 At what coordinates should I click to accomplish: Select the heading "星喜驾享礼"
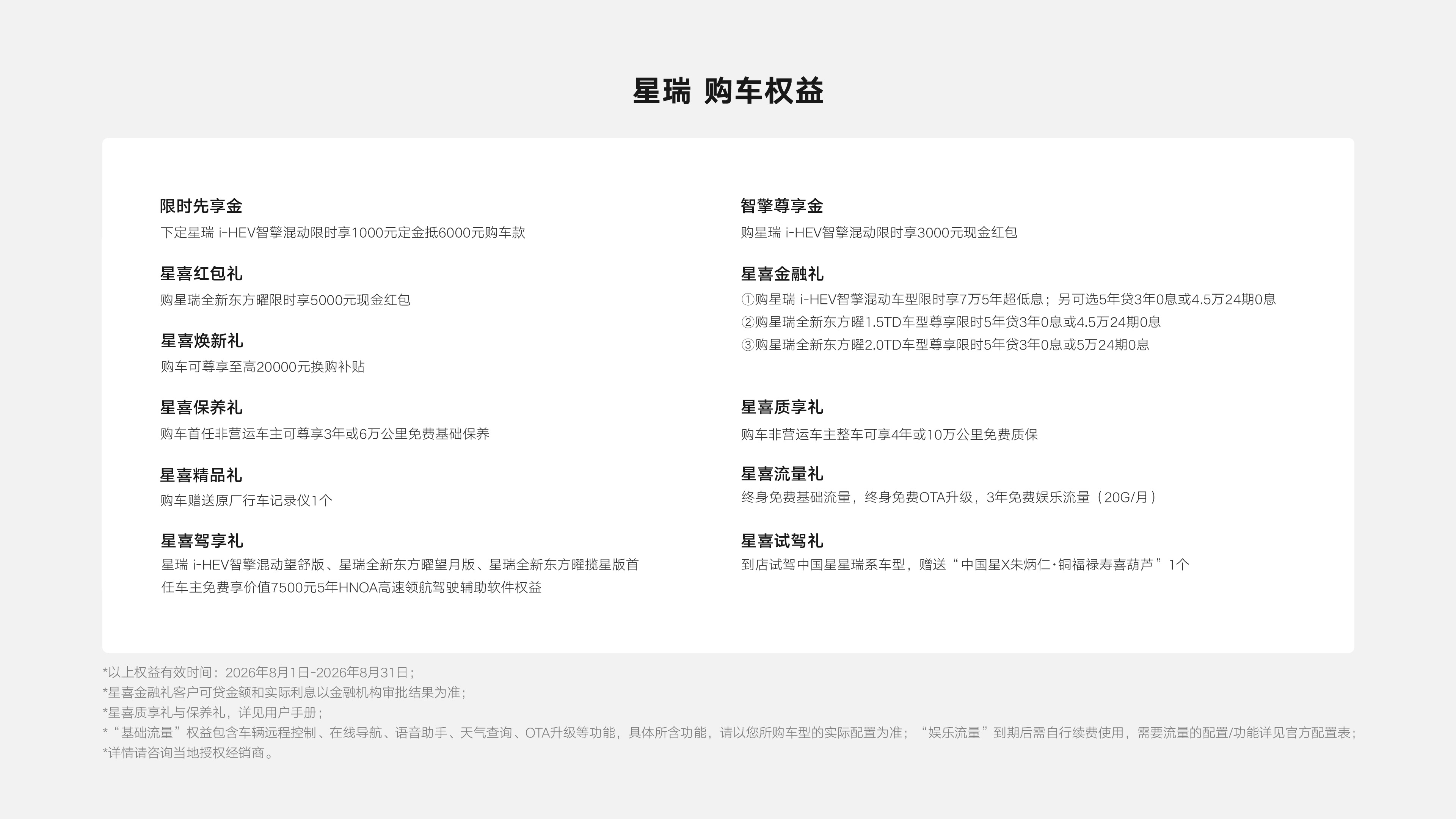click(x=202, y=541)
